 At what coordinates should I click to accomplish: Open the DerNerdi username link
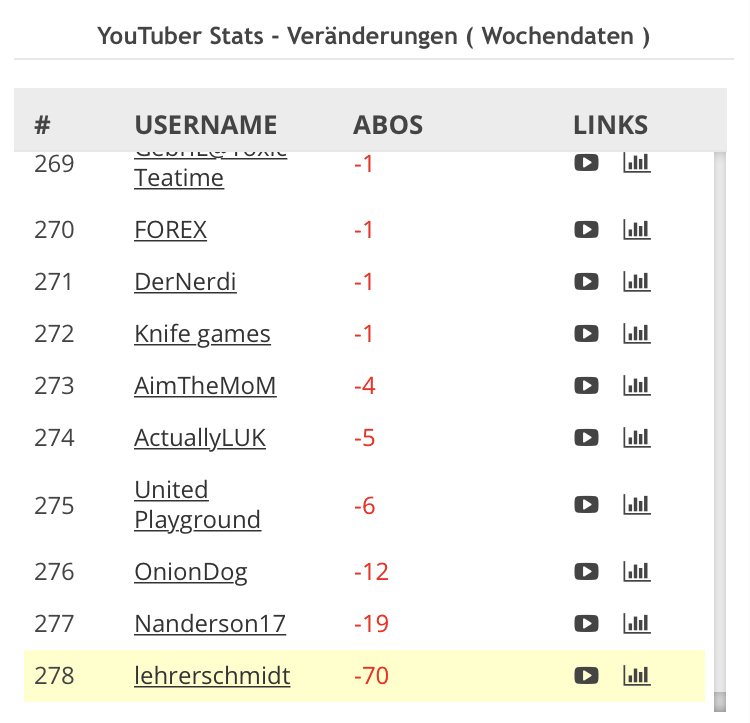point(185,282)
